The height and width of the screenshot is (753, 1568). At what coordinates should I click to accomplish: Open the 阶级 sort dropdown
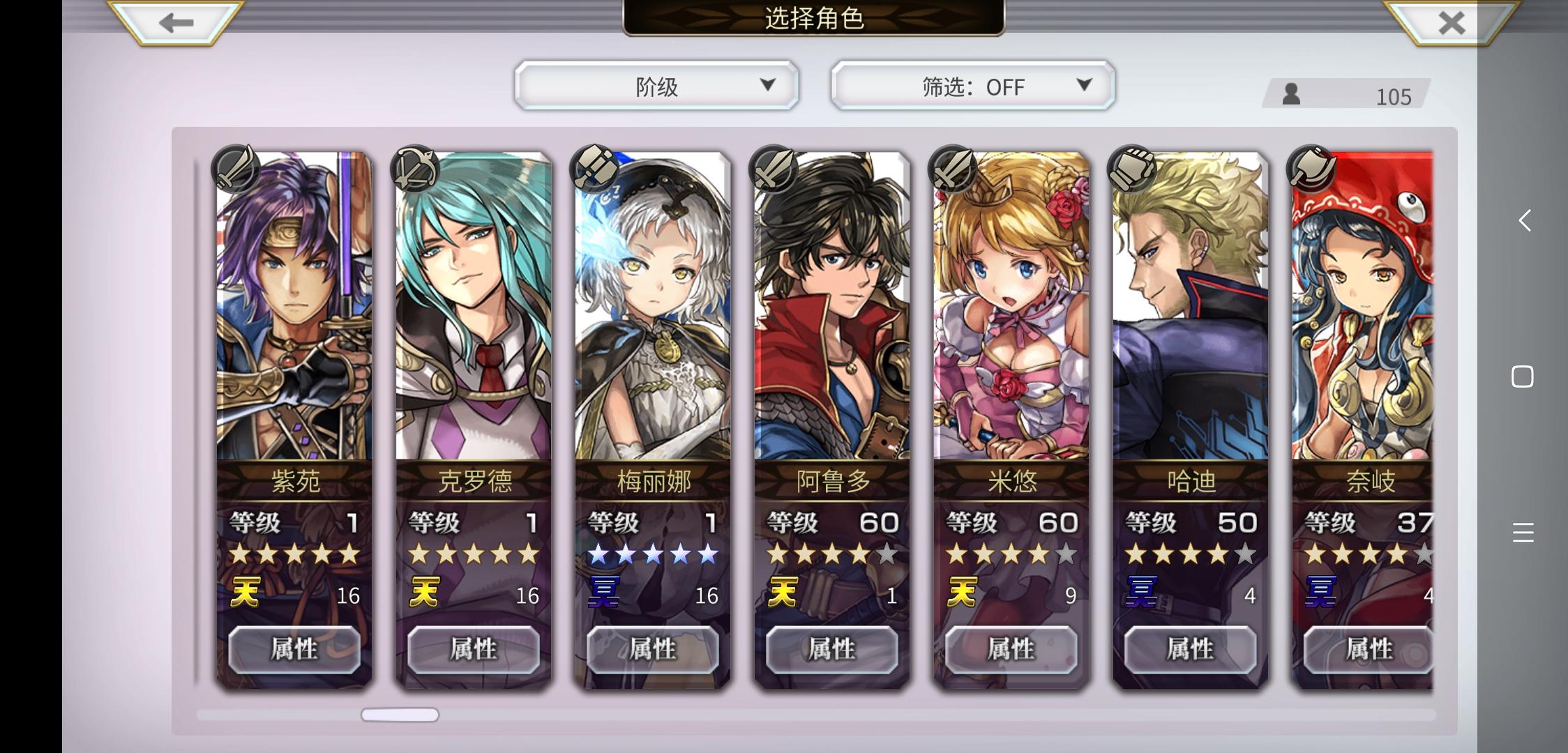tap(656, 86)
